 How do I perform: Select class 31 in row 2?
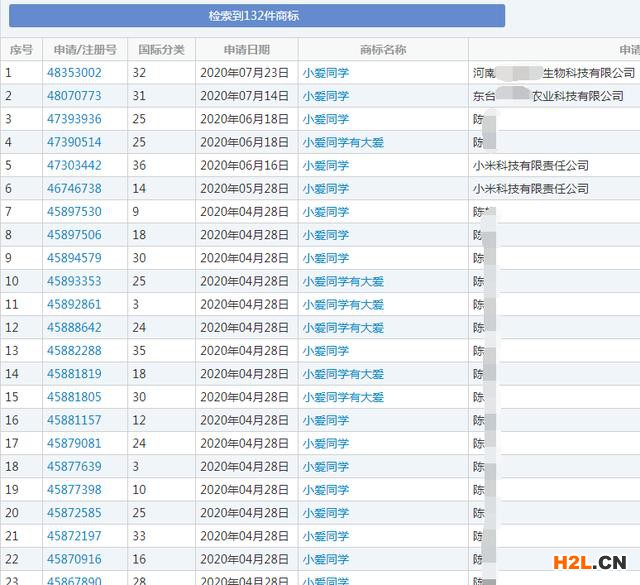139,96
